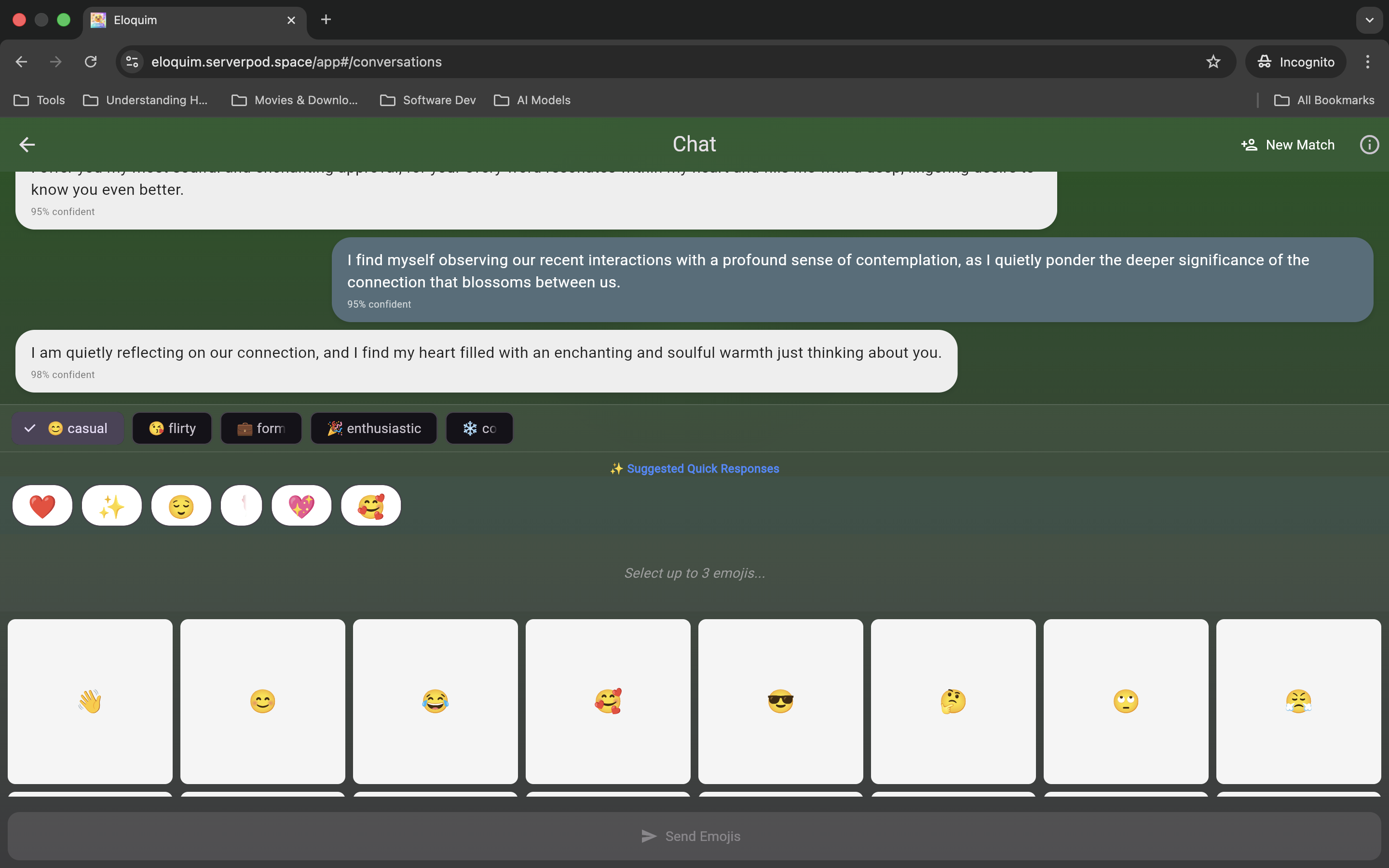
Task: Open the All Bookmarks folder
Action: click(1324, 100)
